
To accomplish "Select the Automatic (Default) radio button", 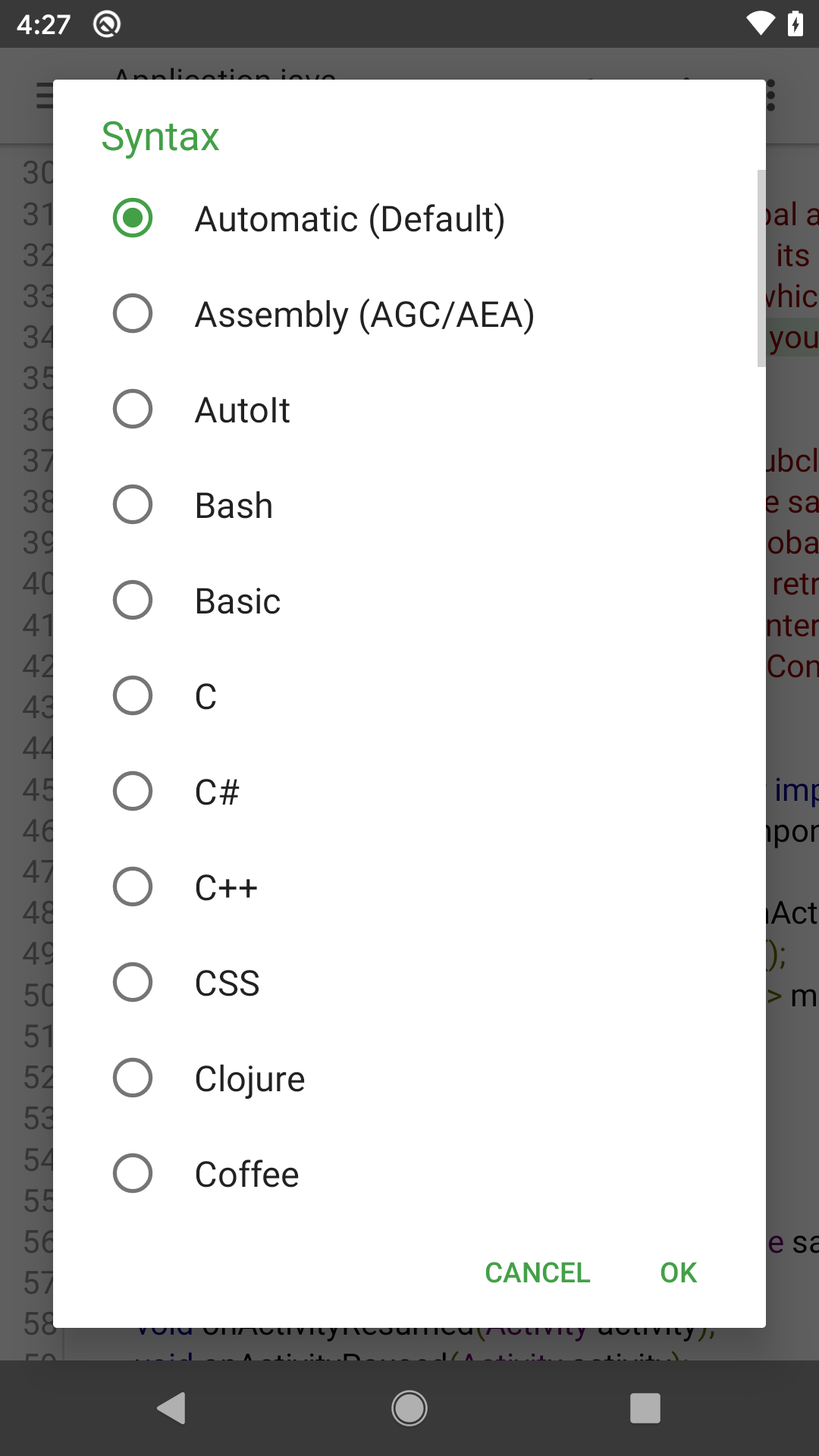I will [x=133, y=218].
